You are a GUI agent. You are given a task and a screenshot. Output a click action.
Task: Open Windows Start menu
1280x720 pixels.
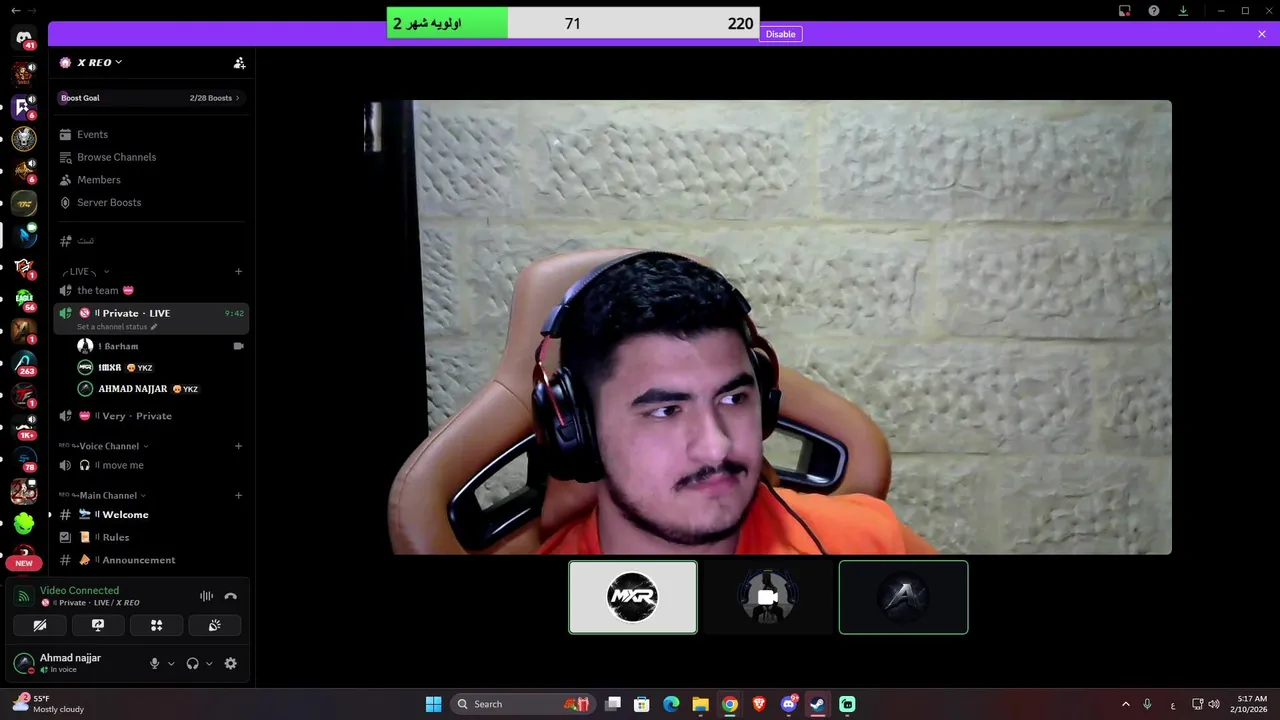point(433,704)
